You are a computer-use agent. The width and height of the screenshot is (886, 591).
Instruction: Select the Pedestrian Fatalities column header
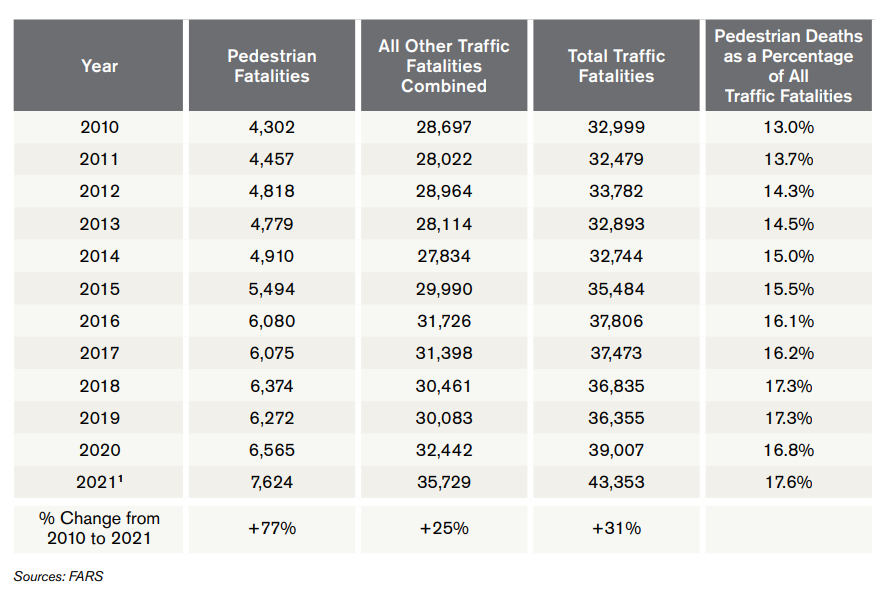pos(272,66)
